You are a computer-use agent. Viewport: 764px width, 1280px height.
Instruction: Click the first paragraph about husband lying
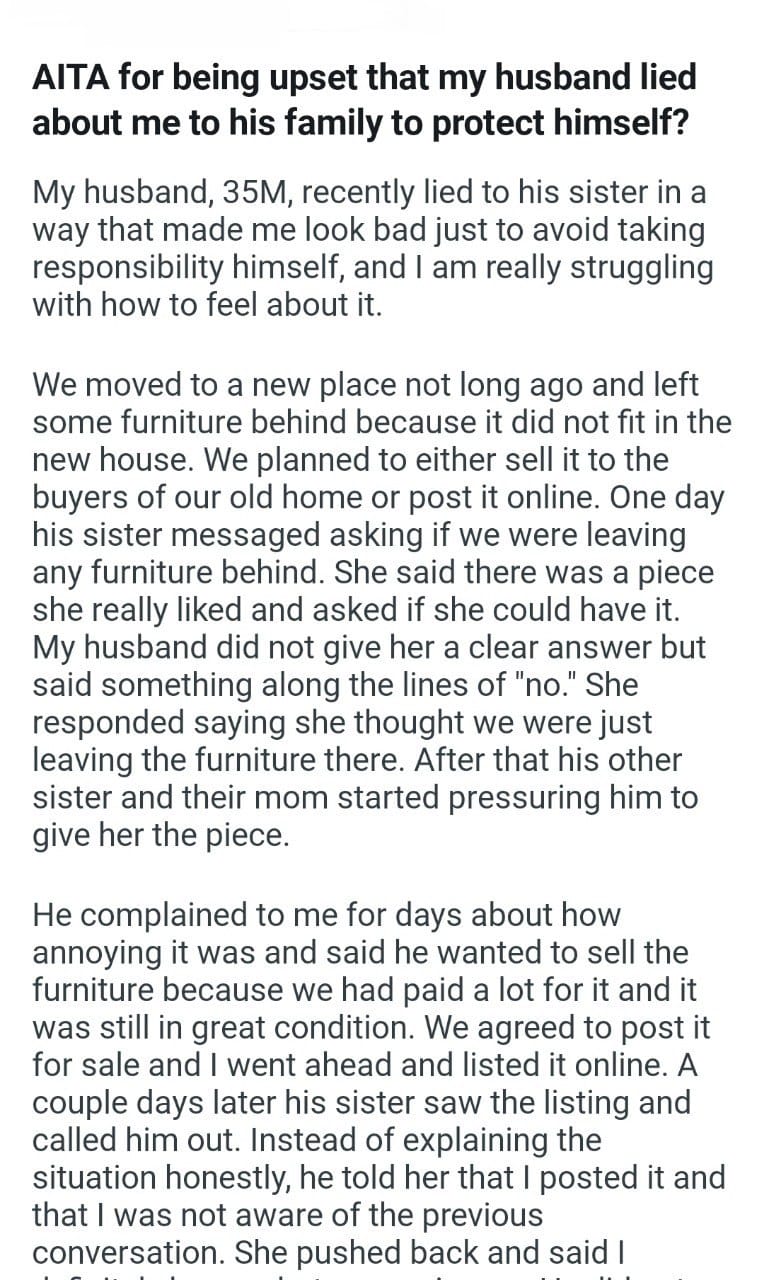[368, 249]
